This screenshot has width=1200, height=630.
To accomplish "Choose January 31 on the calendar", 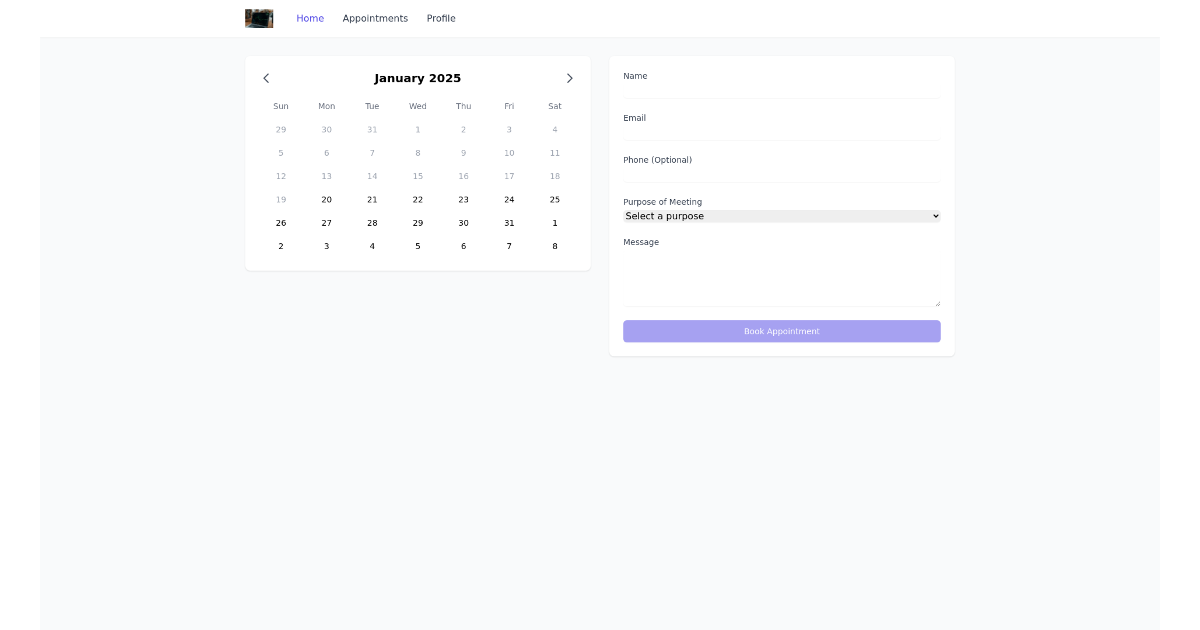I will (509, 223).
